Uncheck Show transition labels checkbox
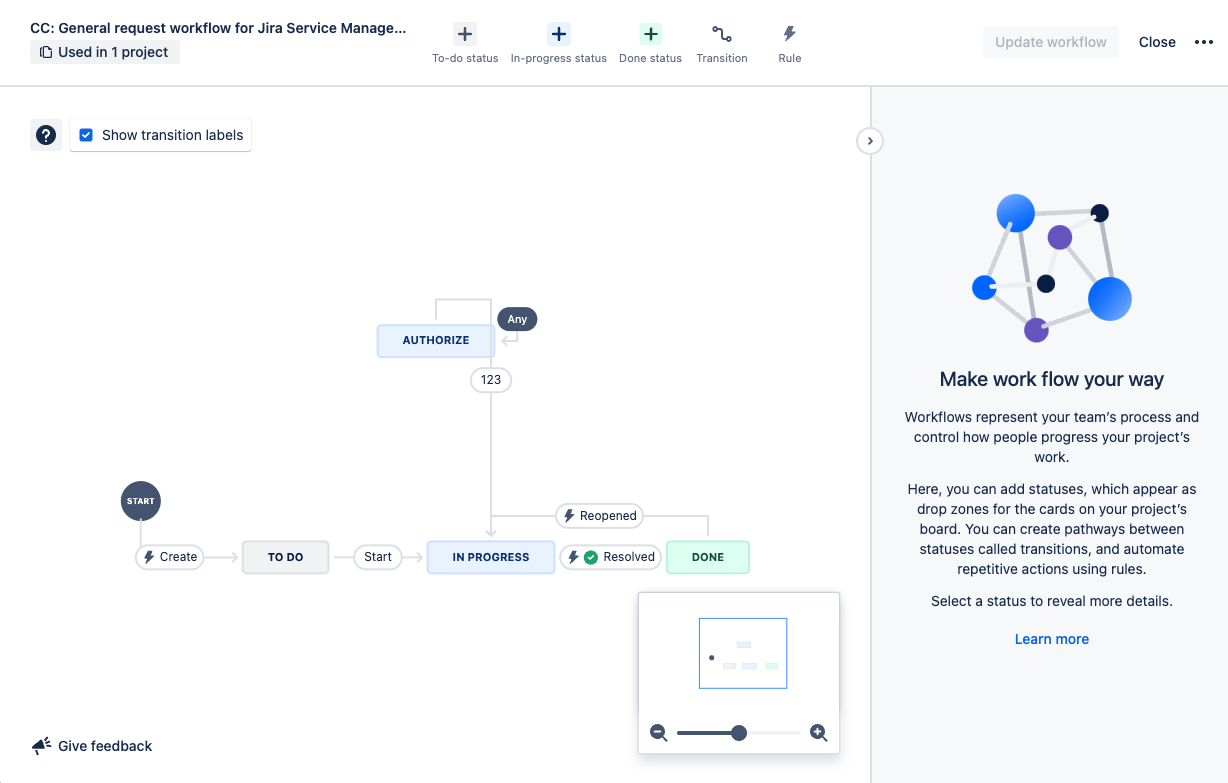The height and width of the screenshot is (783, 1228). coord(87,135)
